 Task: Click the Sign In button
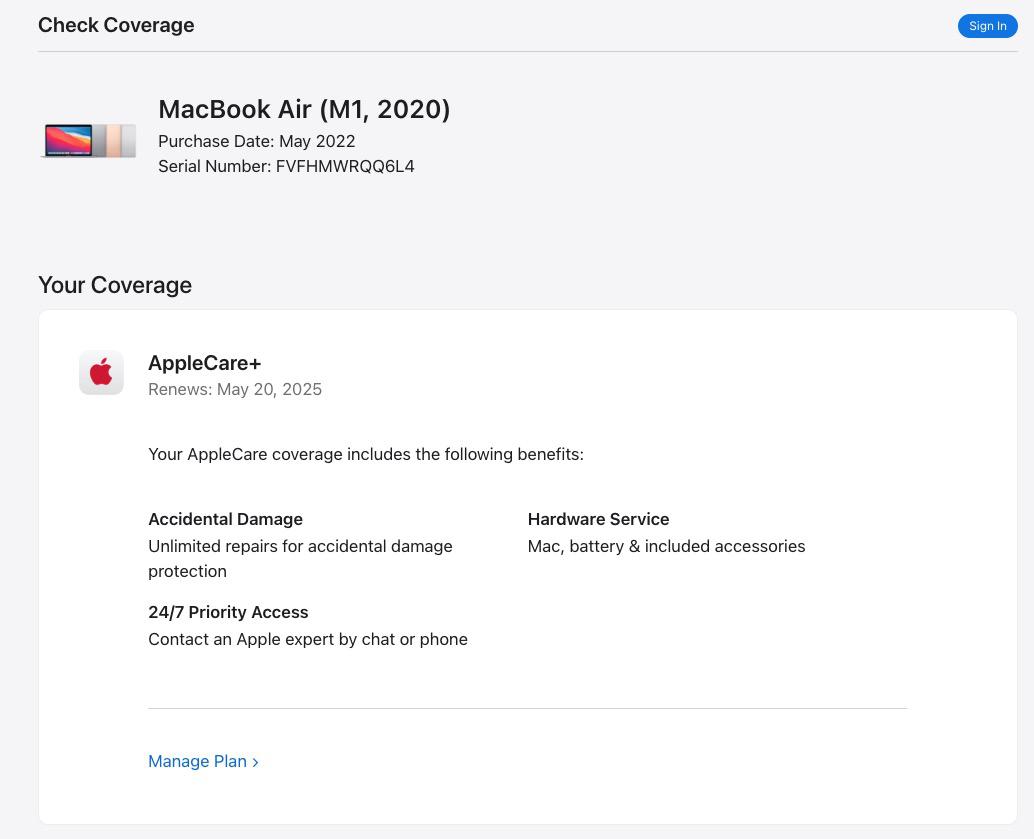coord(987,26)
